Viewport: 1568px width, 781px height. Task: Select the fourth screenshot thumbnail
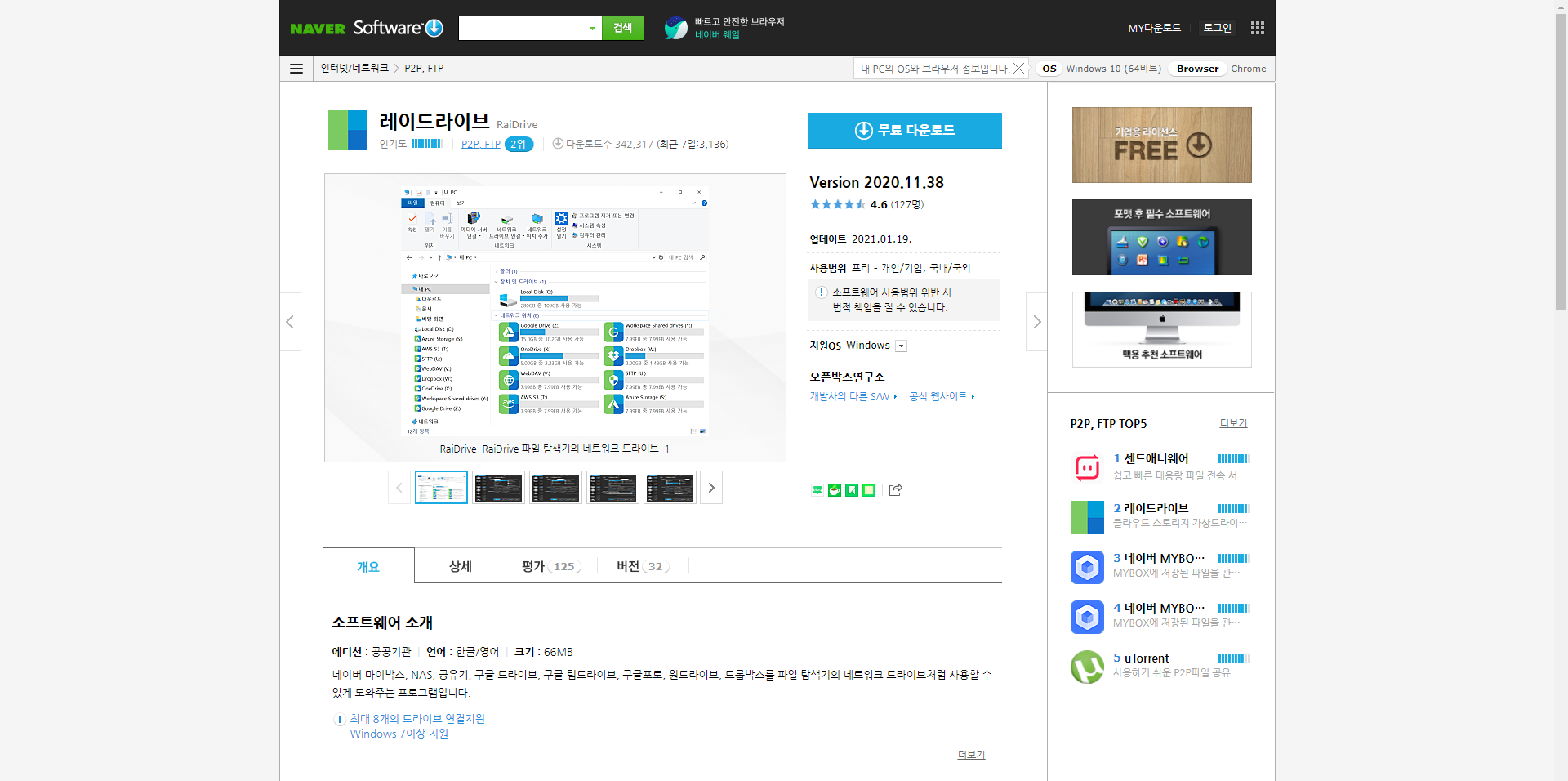pyautogui.click(x=612, y=488)
